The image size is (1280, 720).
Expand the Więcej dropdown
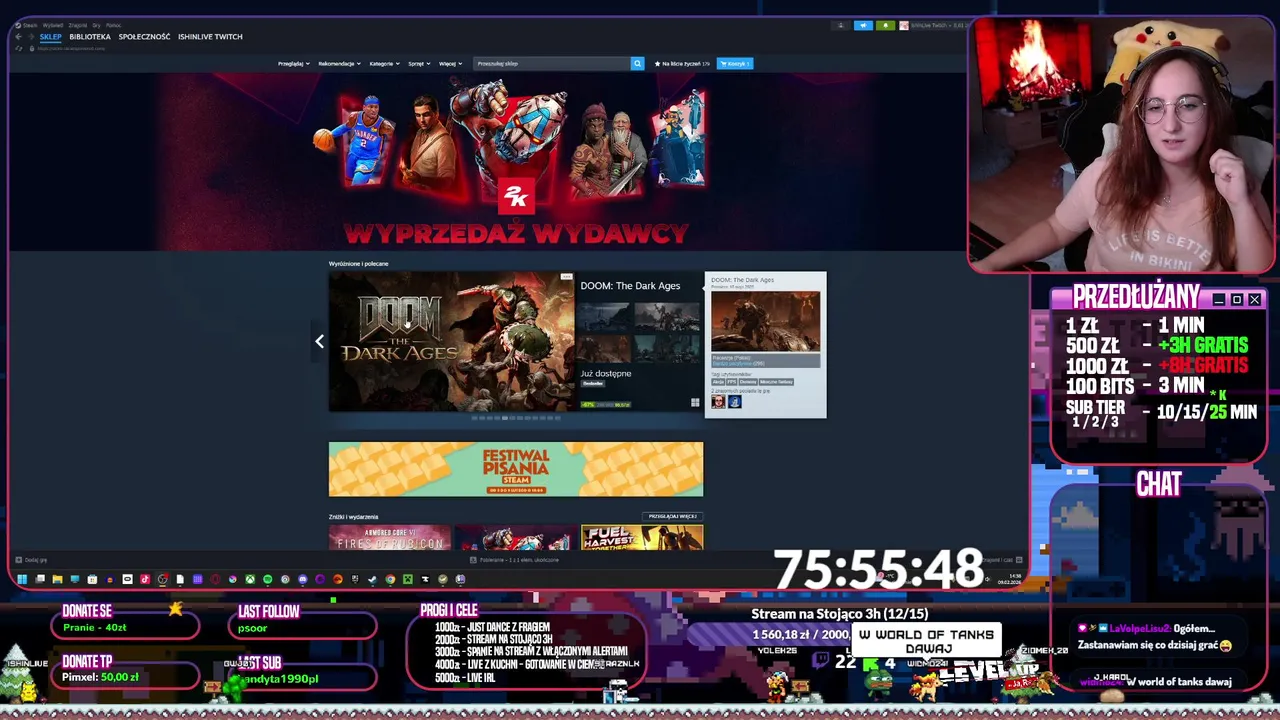[x=450, y=63]
